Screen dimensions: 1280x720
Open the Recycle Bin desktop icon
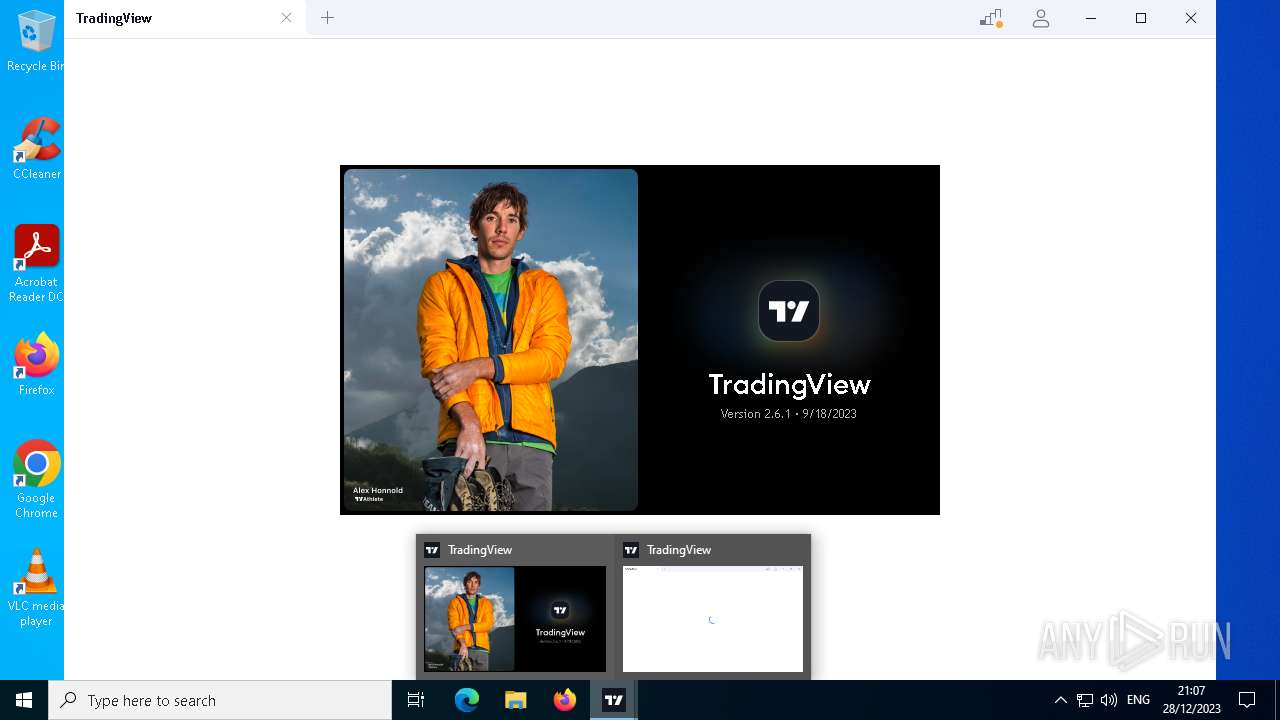pyautogui.click(x=36, y=40)
